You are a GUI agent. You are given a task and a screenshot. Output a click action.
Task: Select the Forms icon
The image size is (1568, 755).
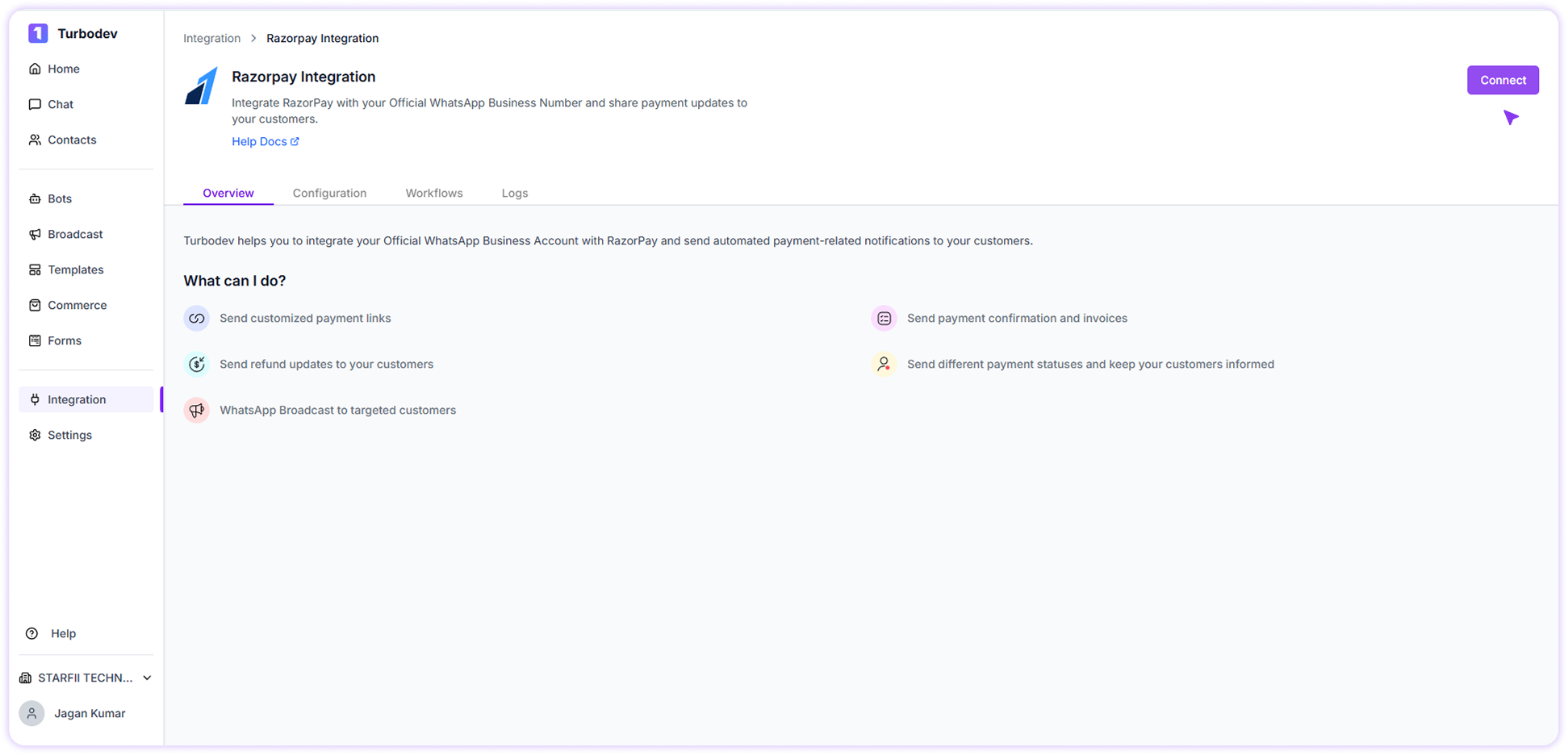[x=35, y=340]
